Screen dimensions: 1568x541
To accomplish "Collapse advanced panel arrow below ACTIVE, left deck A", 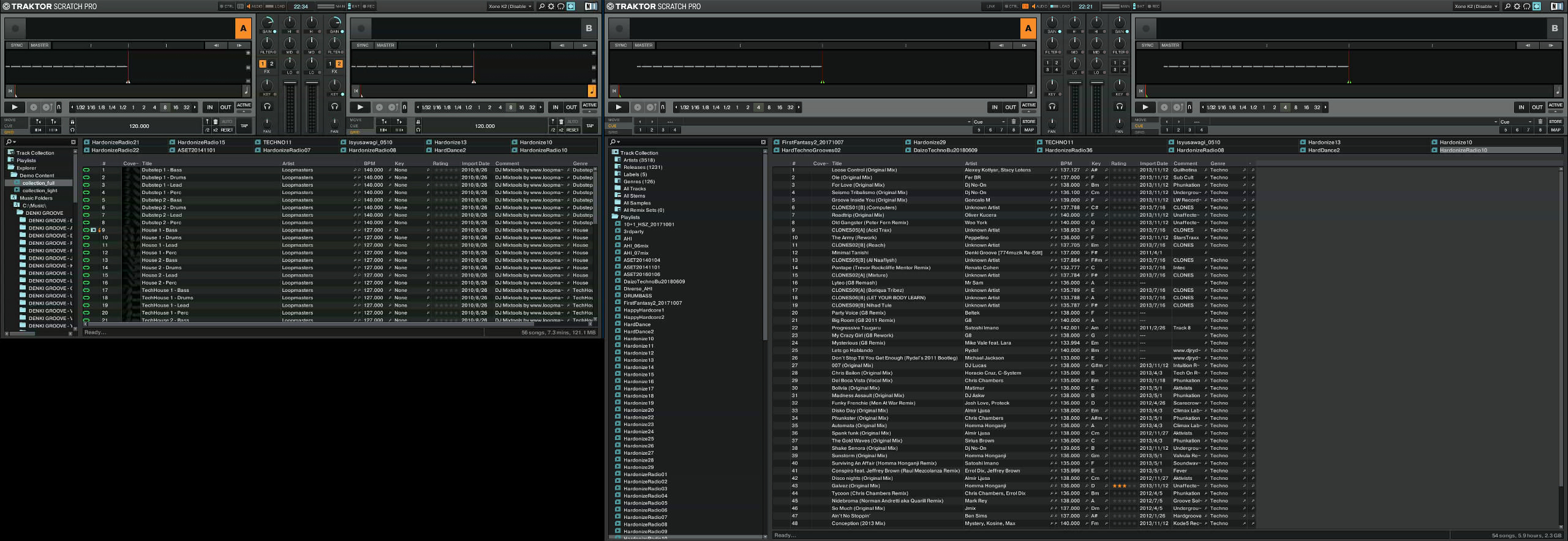I will [244, 111].
